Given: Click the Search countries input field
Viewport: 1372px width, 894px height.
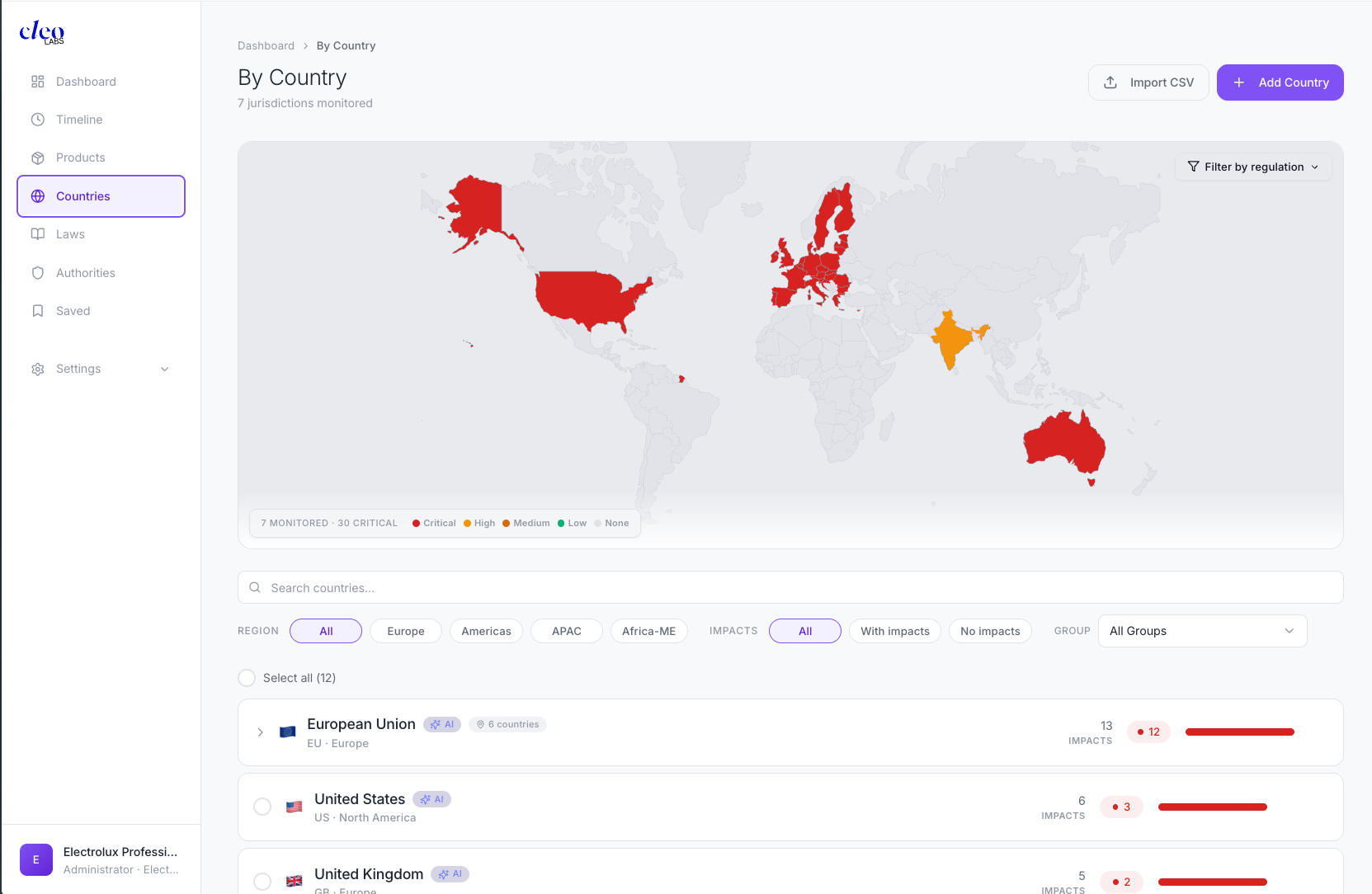Looking at the screenshot, I should 790,587.
